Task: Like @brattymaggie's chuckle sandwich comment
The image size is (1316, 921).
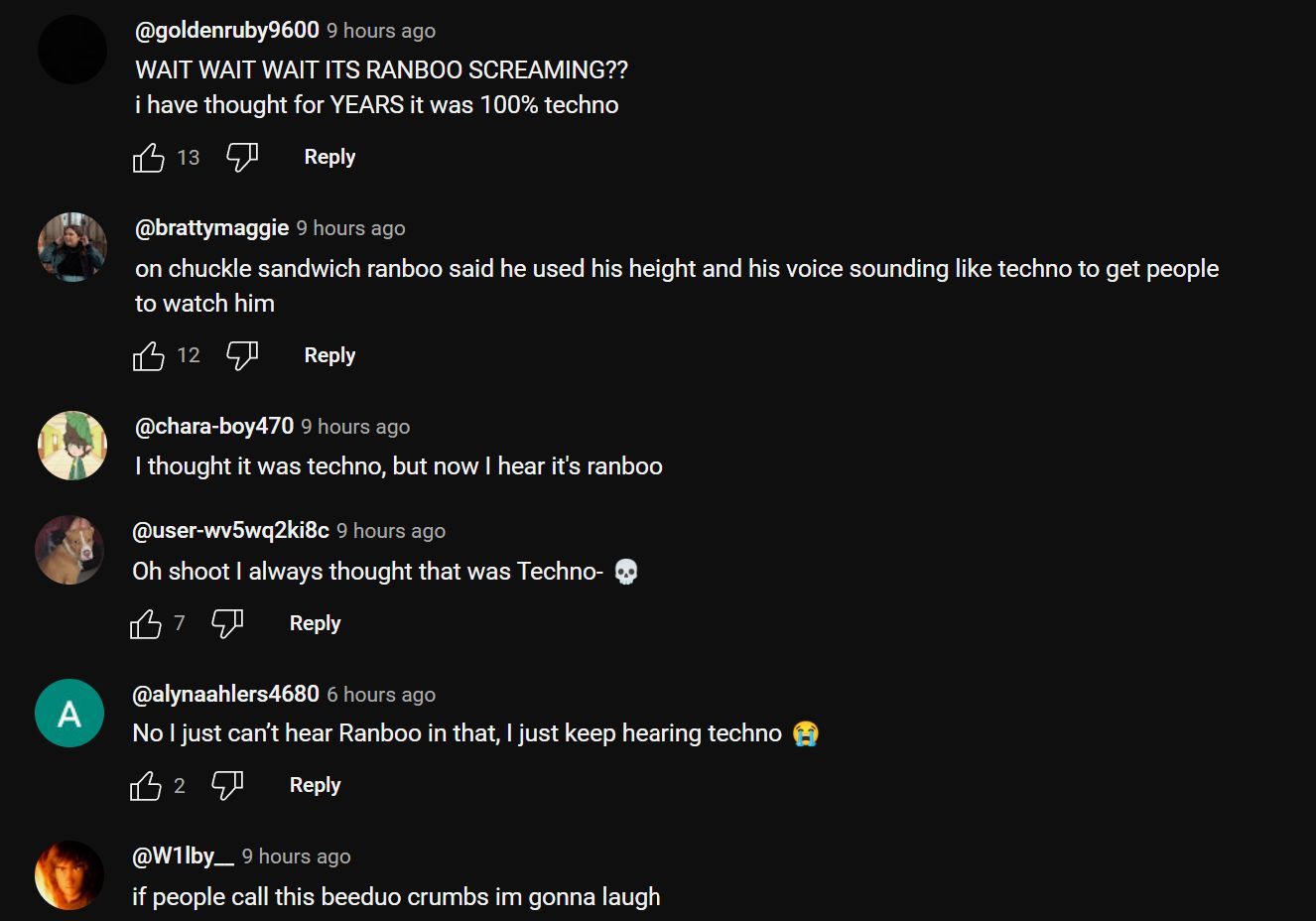Action: click(149, 356)
